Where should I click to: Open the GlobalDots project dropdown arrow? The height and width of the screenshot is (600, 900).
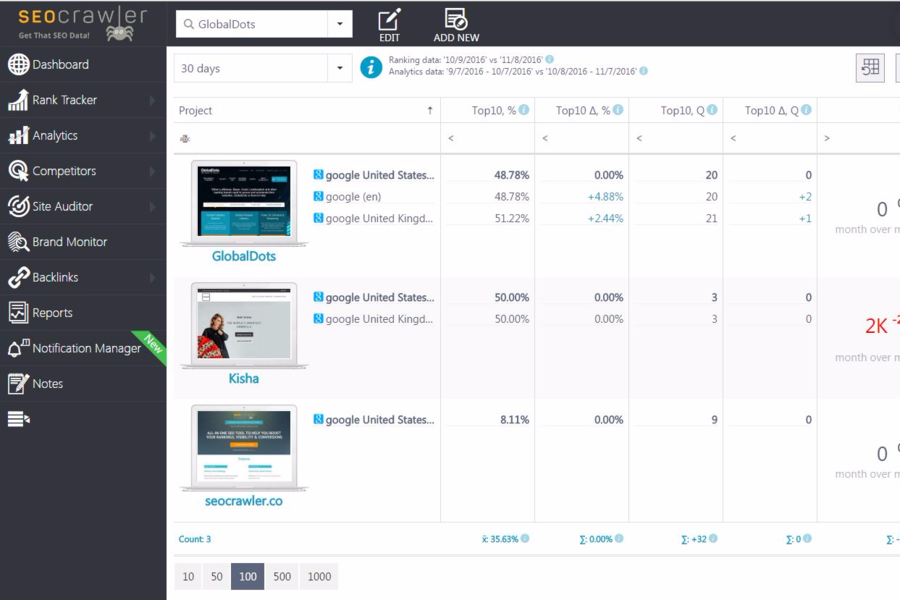point(340,24)
